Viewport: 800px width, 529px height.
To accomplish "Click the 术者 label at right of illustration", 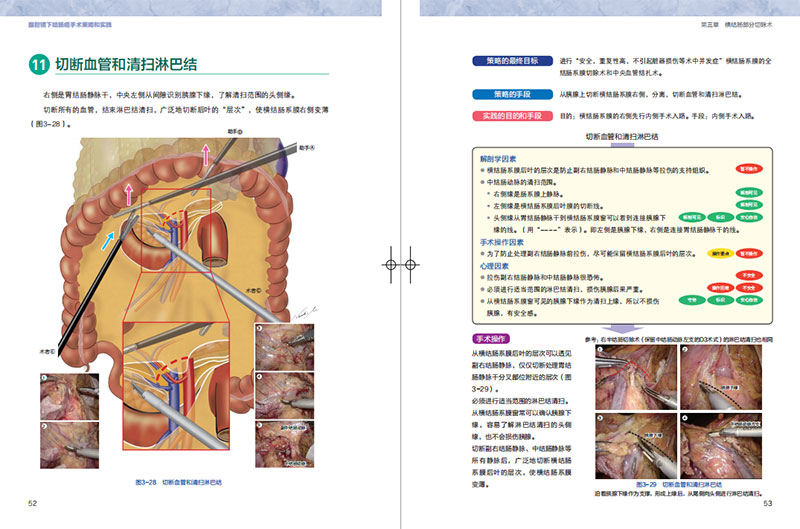I will click(x=253, y=291).
